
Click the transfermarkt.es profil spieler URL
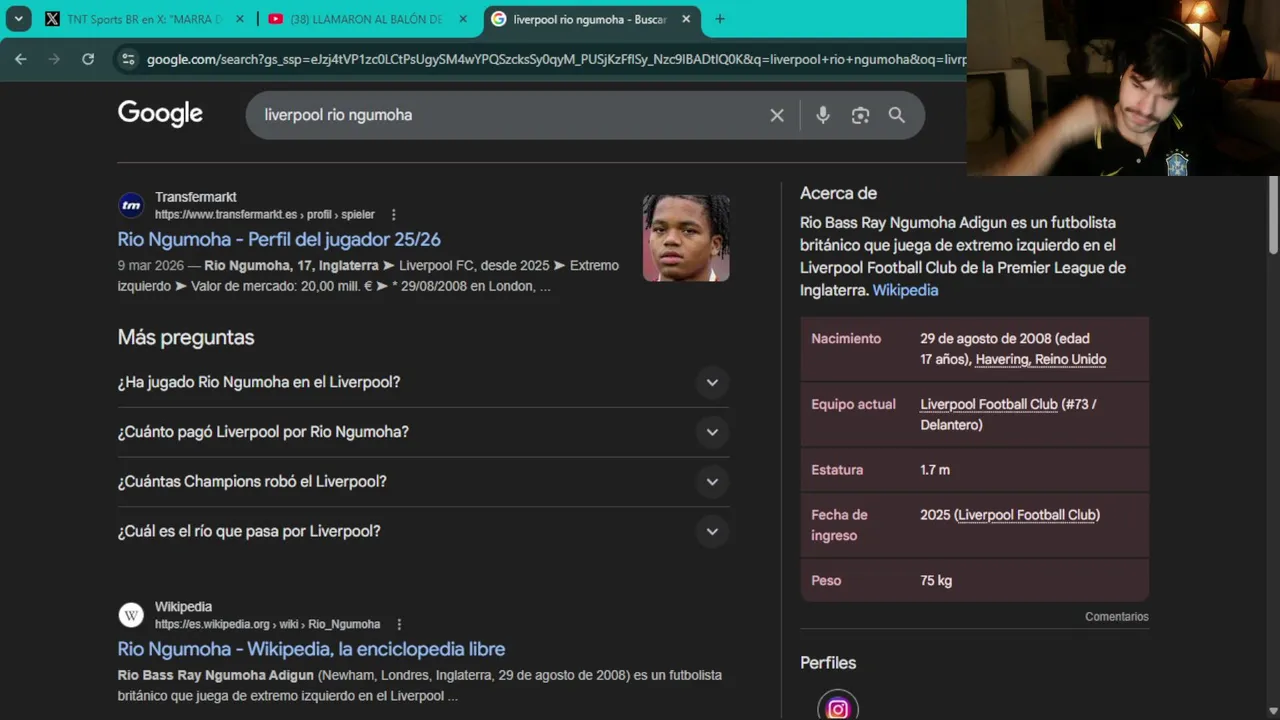click(265, 214)
